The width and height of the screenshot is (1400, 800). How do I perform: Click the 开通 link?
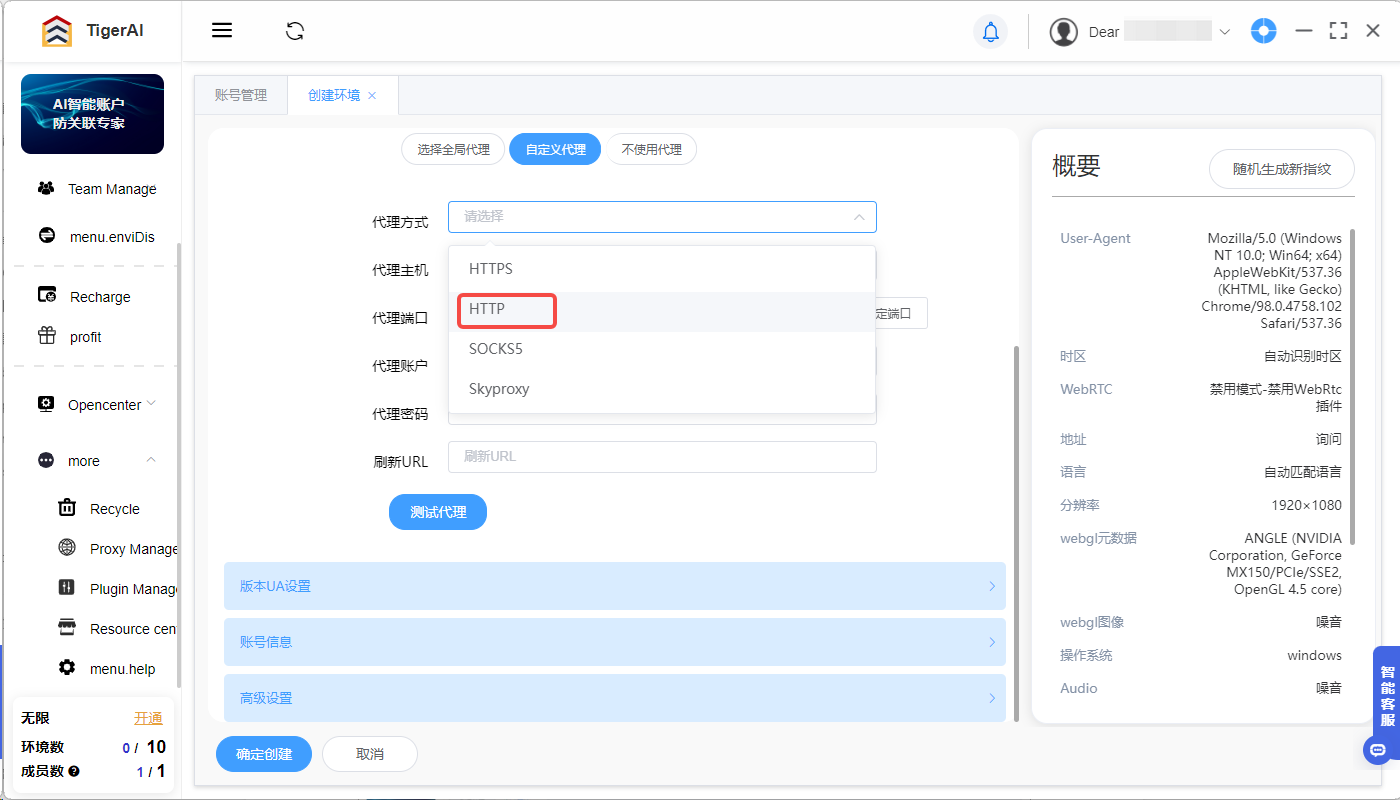click(148, 718)
